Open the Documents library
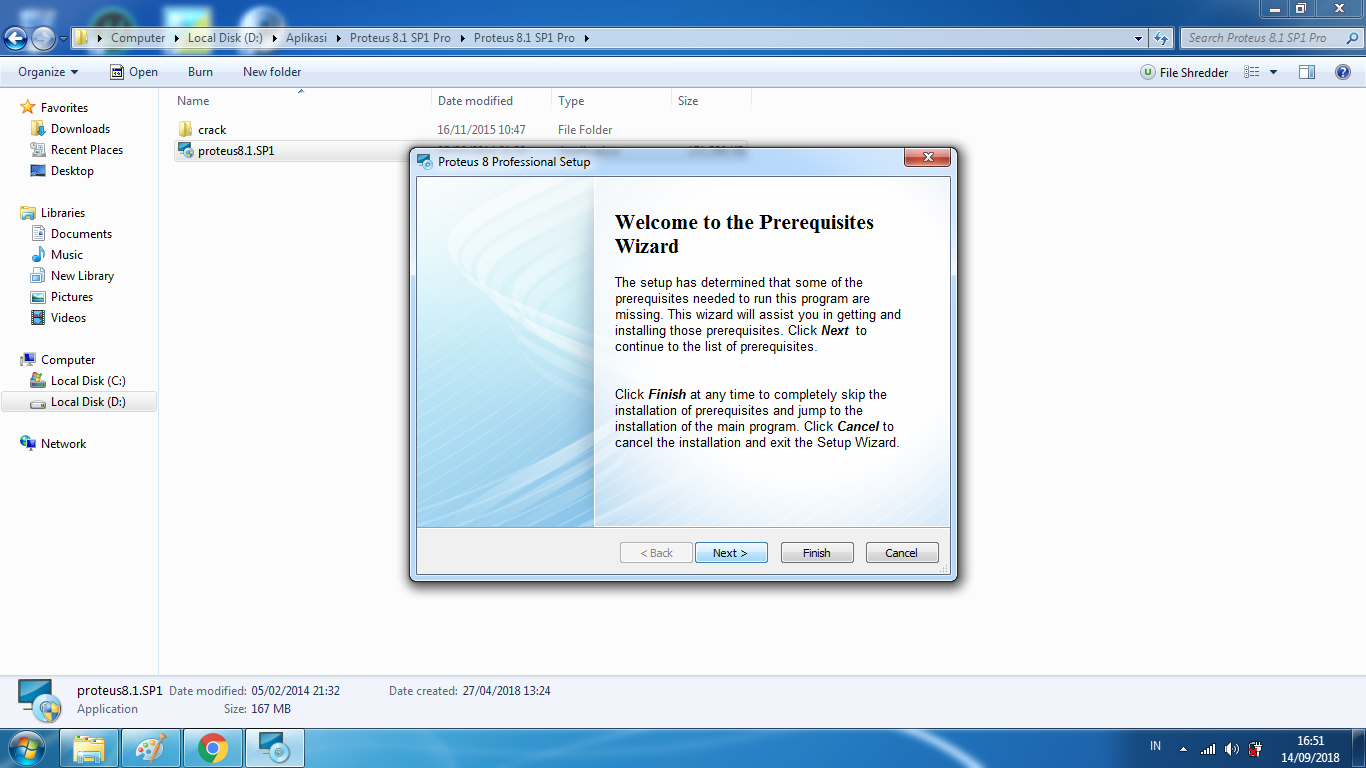 pos(81,234)
